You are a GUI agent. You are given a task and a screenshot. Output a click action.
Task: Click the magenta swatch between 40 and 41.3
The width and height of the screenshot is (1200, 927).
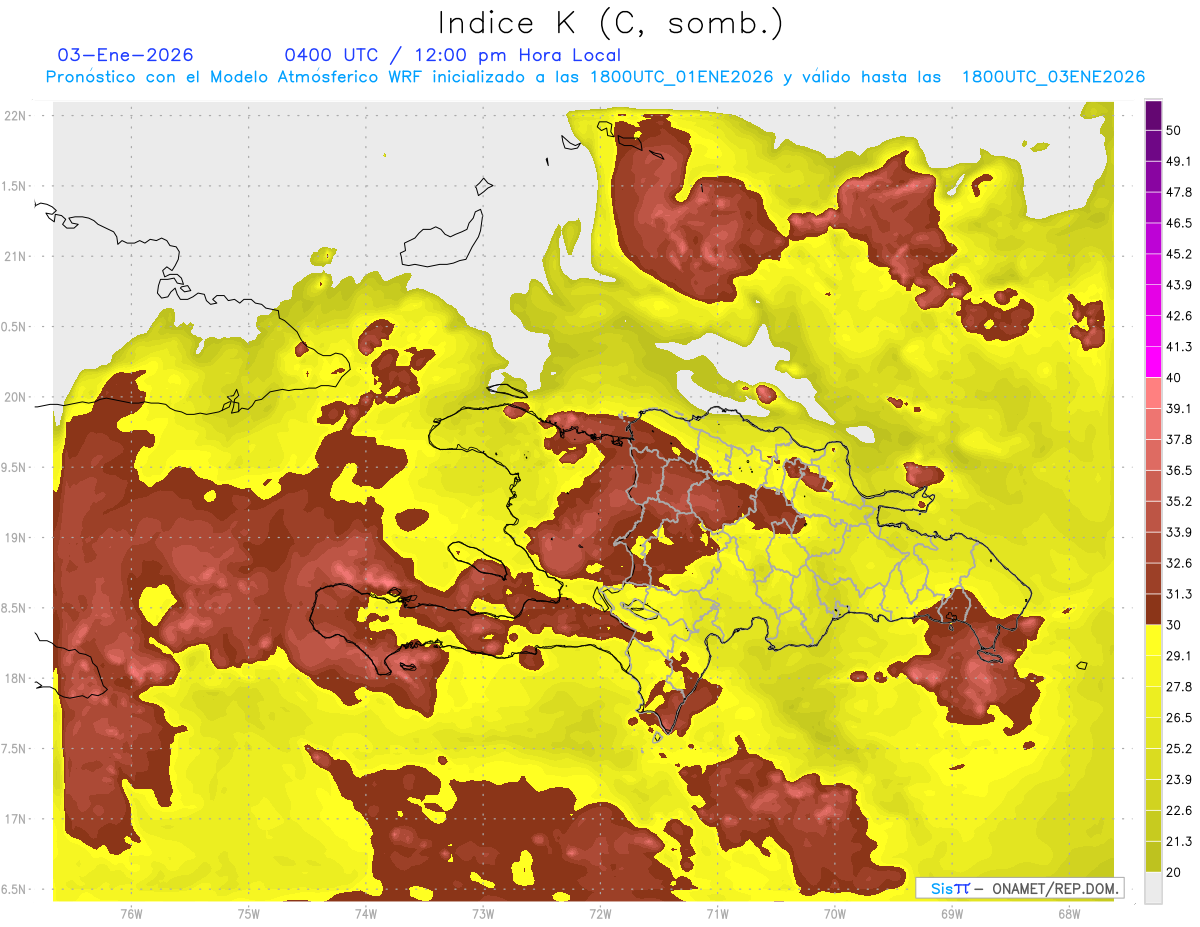click(x=1153, y=362)
